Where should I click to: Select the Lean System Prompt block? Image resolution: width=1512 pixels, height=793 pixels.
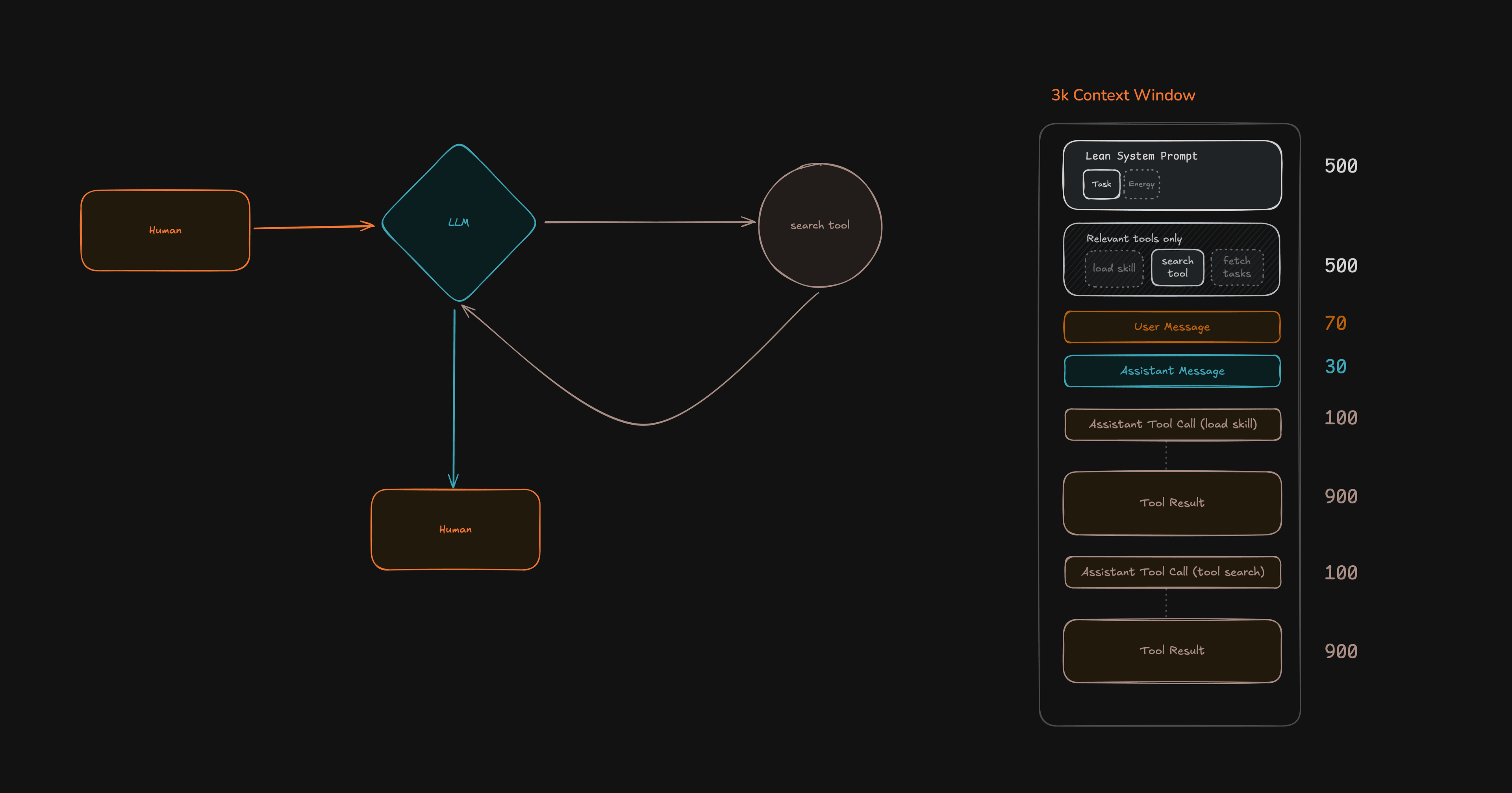(x=1172, y=175)
